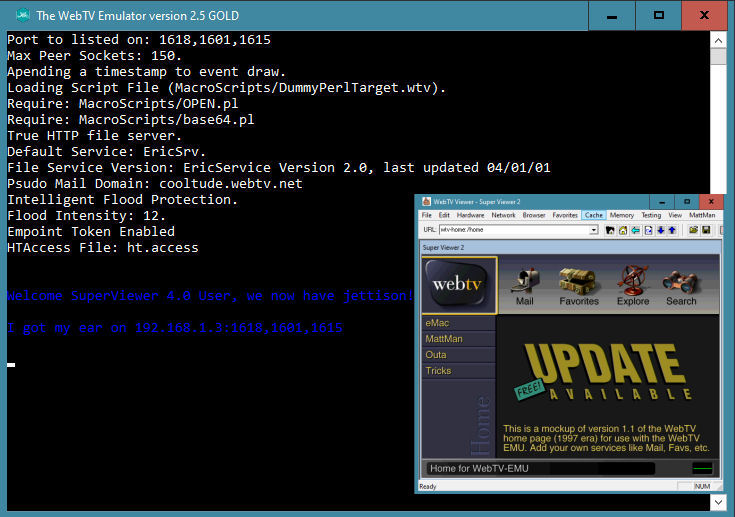Click 'Flood Intensity: 12.' console line
Image resolution: width=735 pixels, height=517 pixels.
click(x=86, y=216)
